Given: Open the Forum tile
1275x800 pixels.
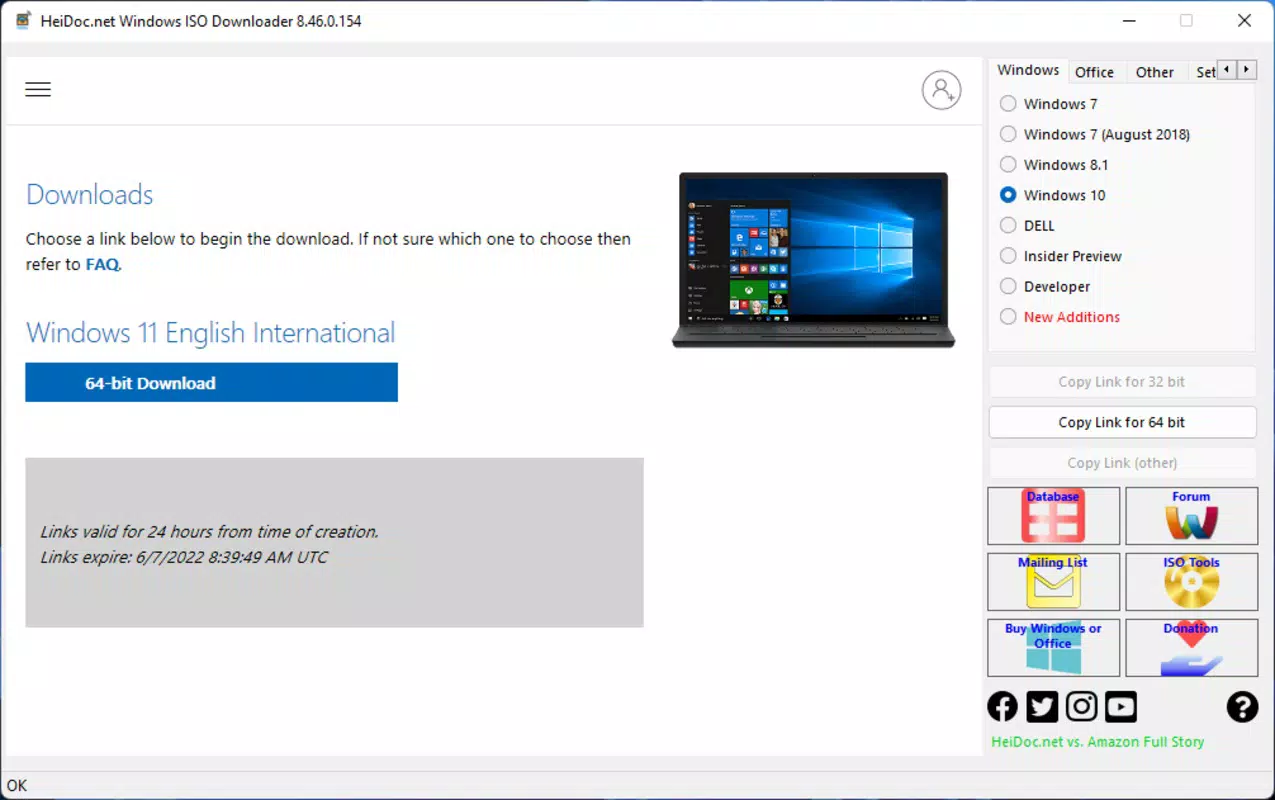Looking at the screenshot, I should coord(1191,515).
